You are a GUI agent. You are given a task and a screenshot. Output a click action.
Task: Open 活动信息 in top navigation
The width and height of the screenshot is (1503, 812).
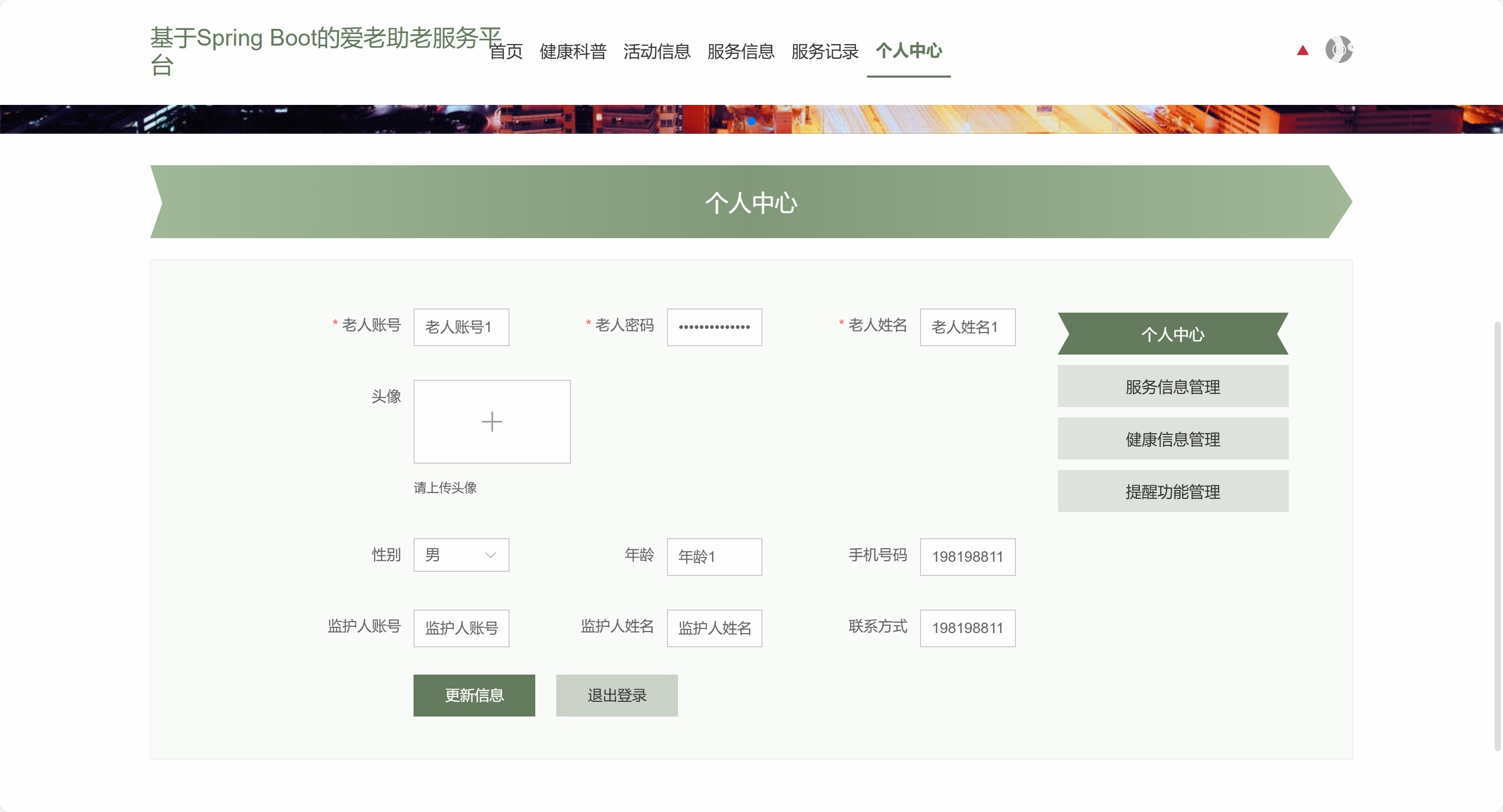click(x=657, y=51)
